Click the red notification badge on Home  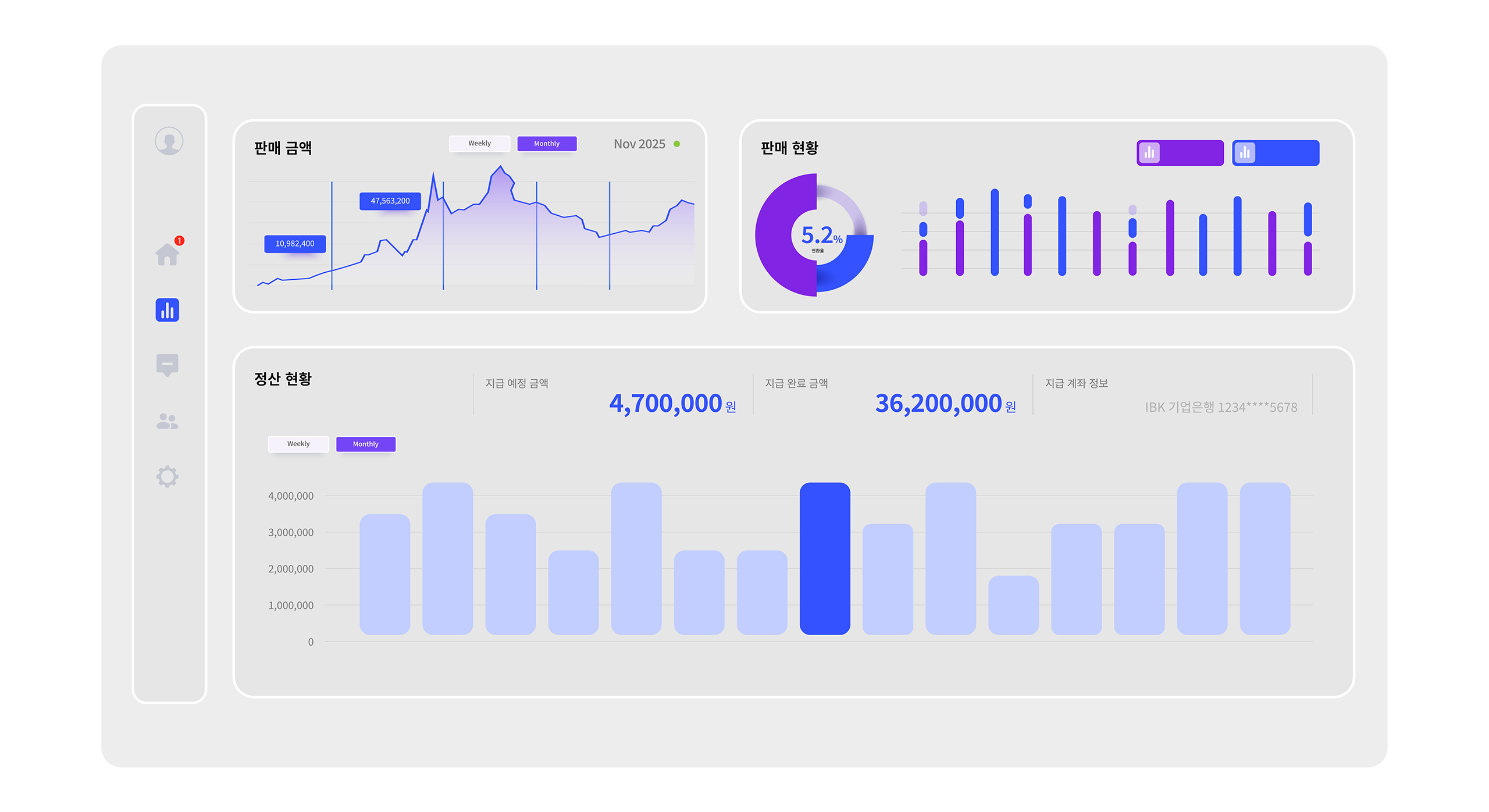click(x=179, y=240)
